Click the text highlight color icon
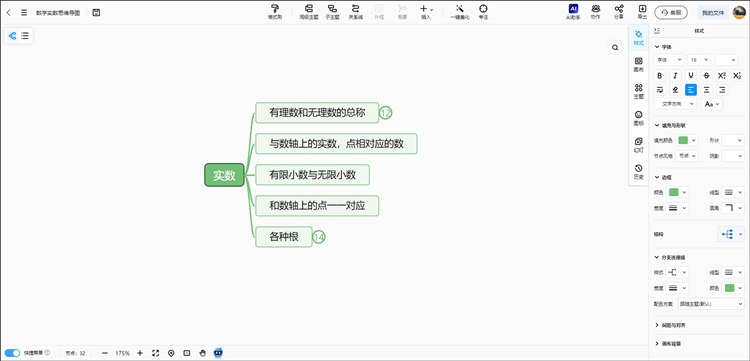This screenshot has width=750, height=361. [675, 89]
